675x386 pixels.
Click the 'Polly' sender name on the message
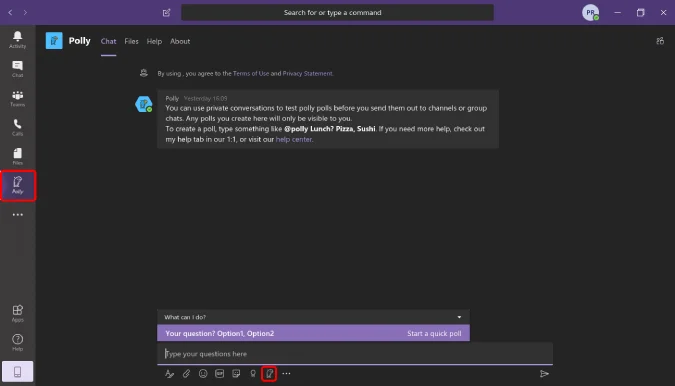click(x=172, y=99)
